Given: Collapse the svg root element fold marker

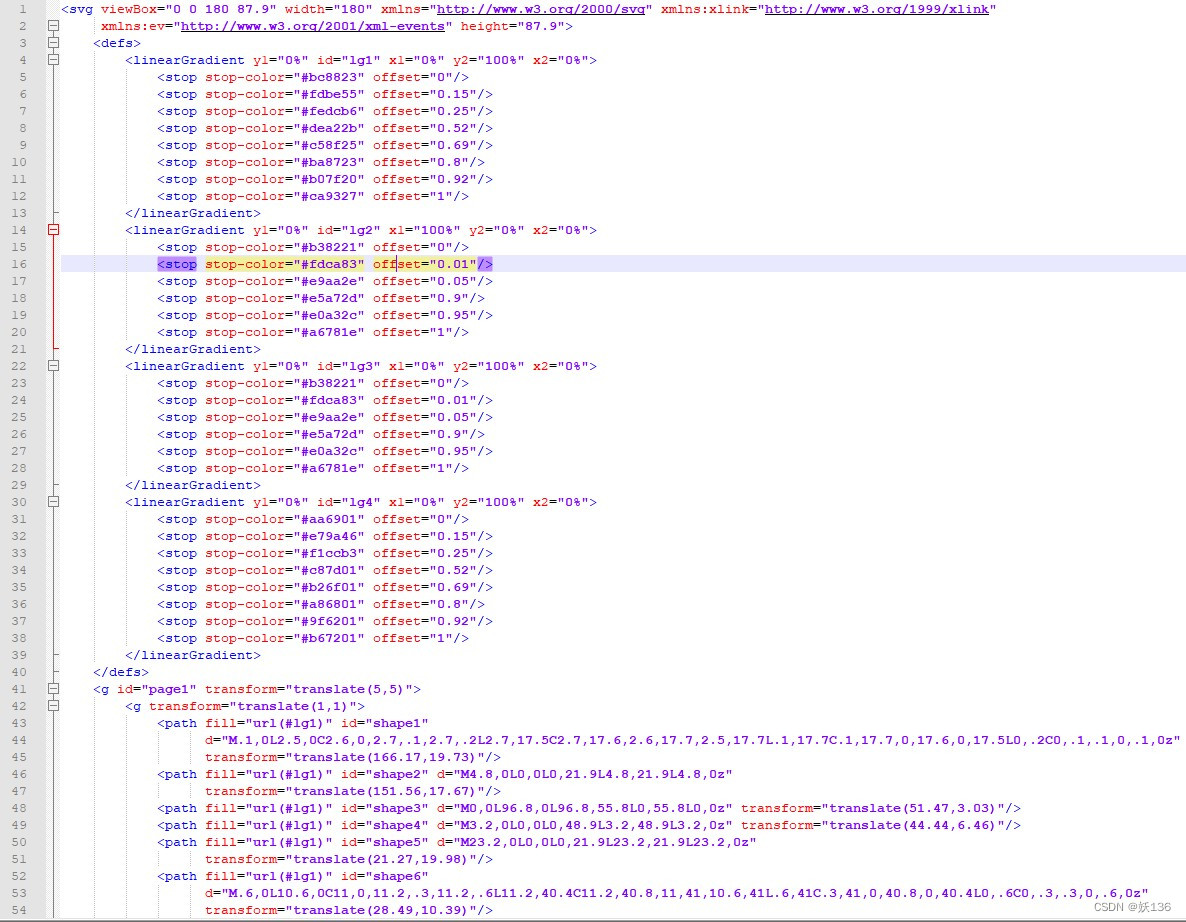Looking at the screenshot, I should pyautogui.click(x=54, y=26).
